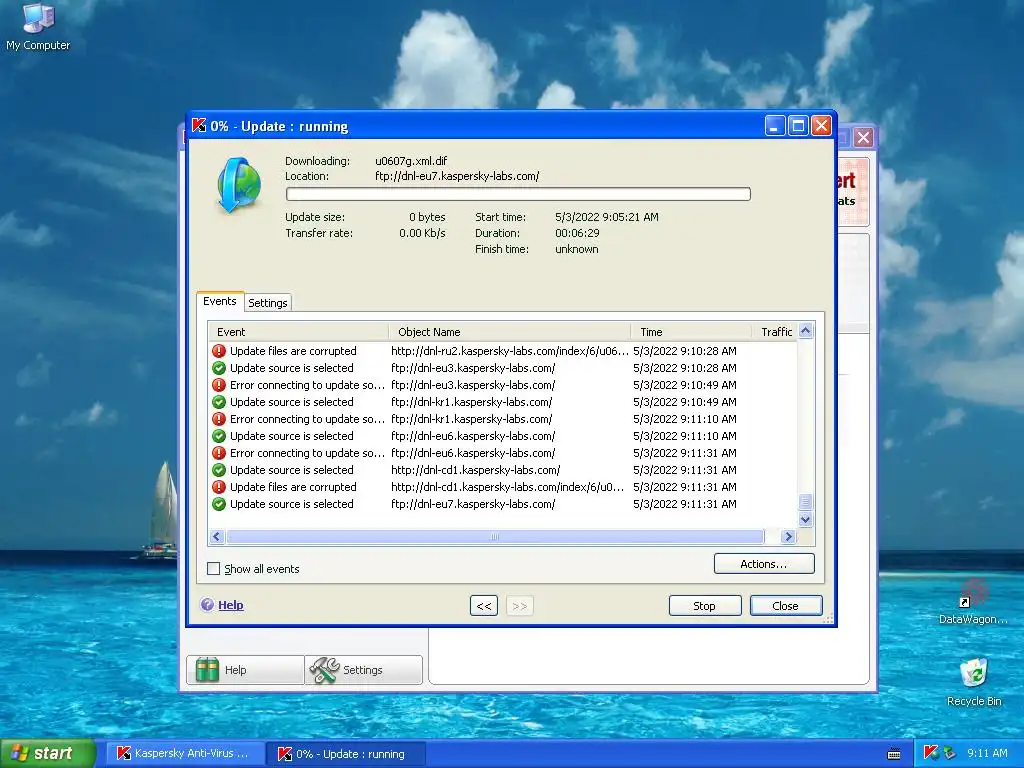Sort by the Object Name column header
The width and height of the screenshot is (1024, 768).
click(x=509, y=332)
